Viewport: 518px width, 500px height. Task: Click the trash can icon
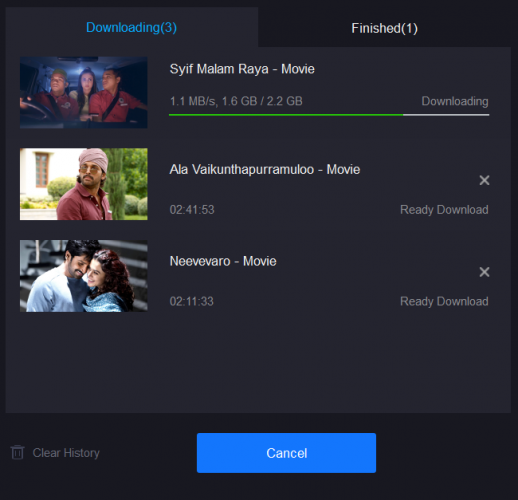(x=17, y=452)
